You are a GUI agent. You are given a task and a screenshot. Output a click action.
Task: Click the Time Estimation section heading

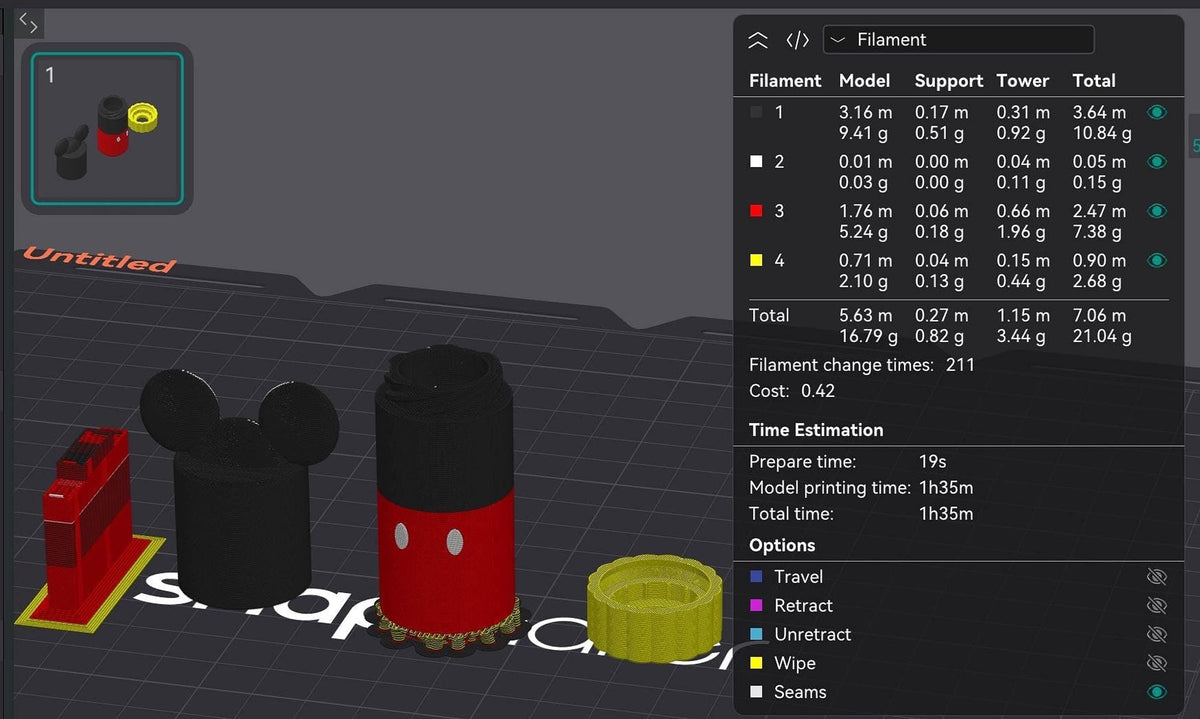816,430
